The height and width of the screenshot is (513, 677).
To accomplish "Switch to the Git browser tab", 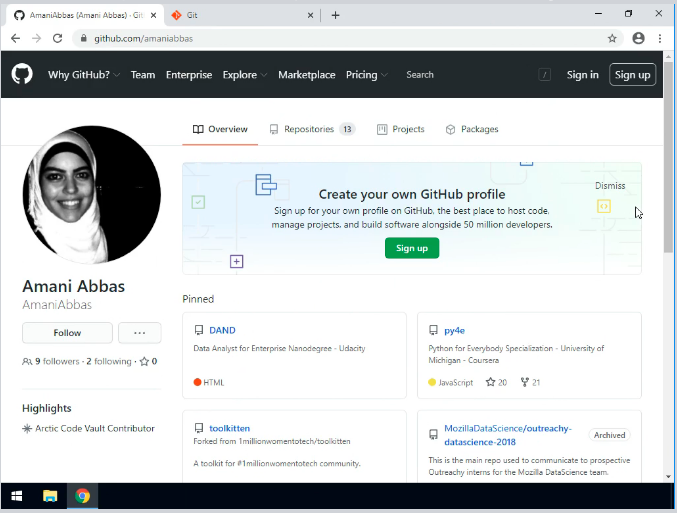I will pyautogui.click(x=242, y=15).
